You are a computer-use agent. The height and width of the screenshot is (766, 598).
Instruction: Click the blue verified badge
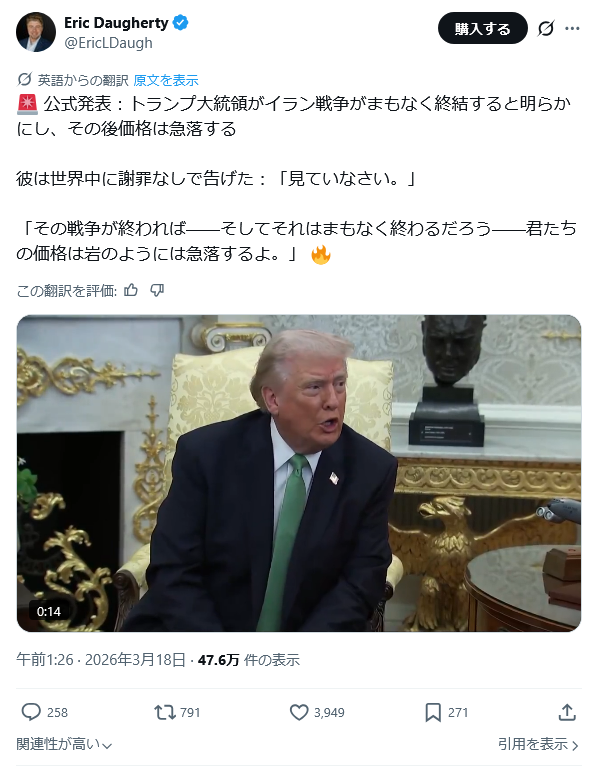point(180,22)
